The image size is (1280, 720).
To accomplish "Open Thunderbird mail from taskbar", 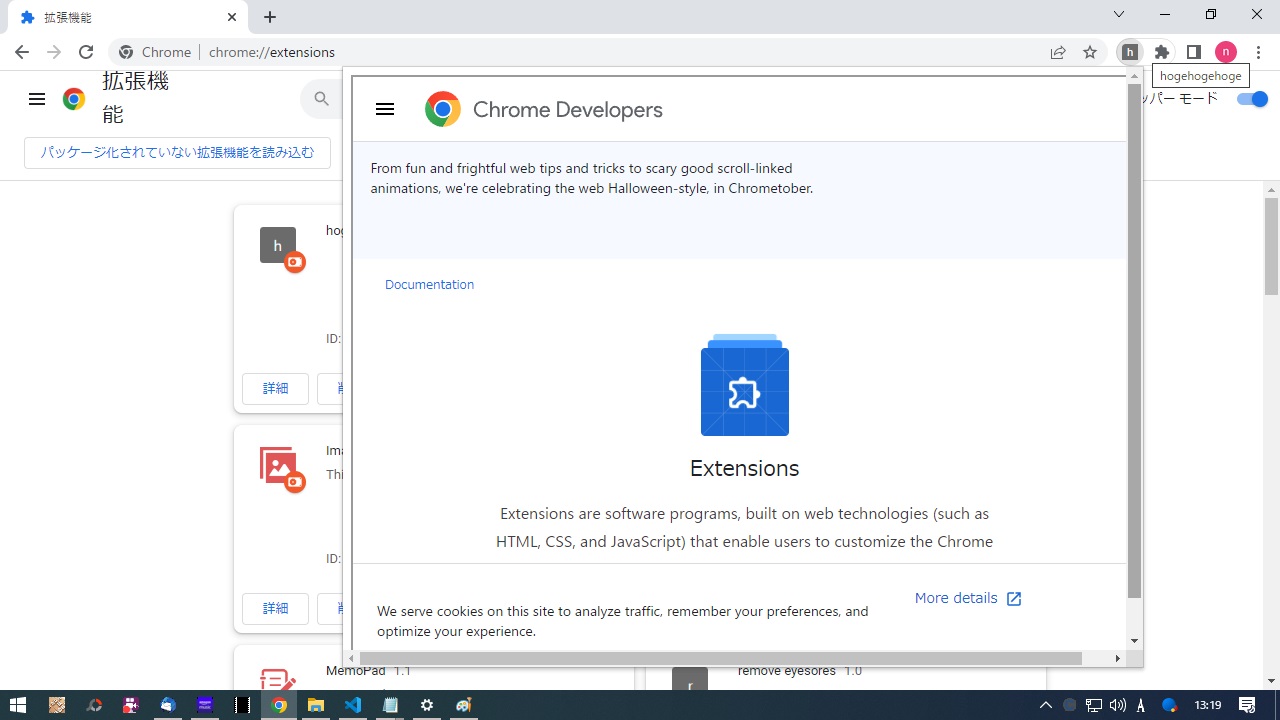I will point(167,705).
